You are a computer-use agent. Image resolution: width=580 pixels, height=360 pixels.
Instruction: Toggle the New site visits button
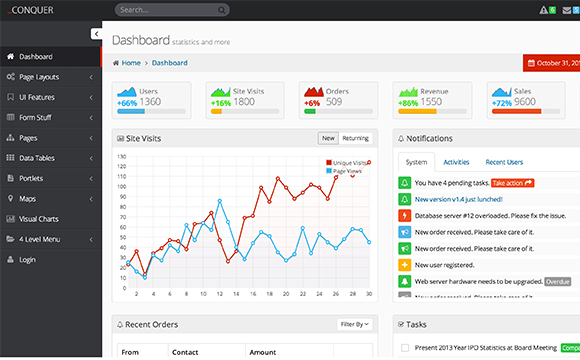328,138
